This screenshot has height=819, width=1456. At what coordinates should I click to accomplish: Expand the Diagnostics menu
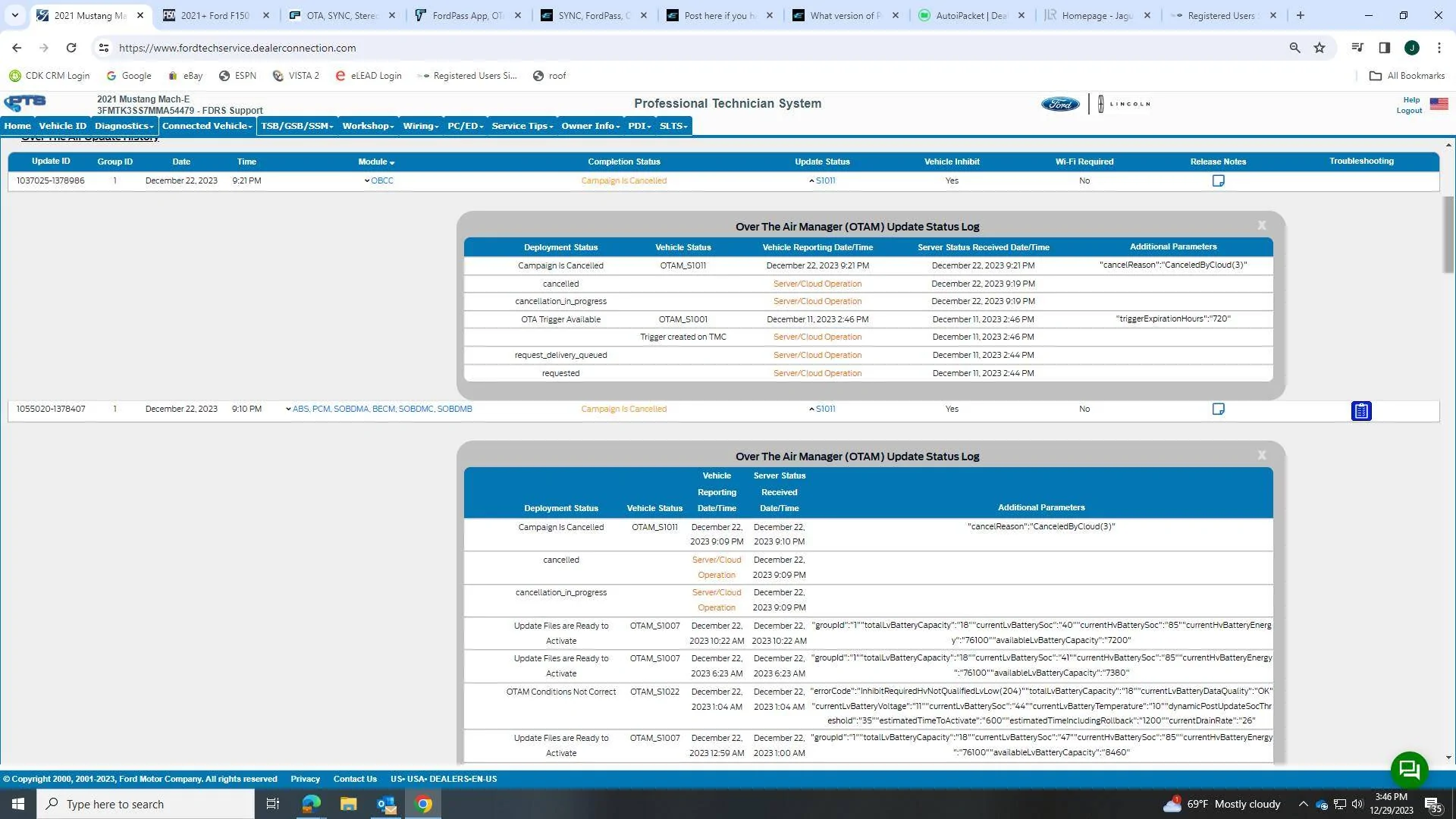[124, 126]
